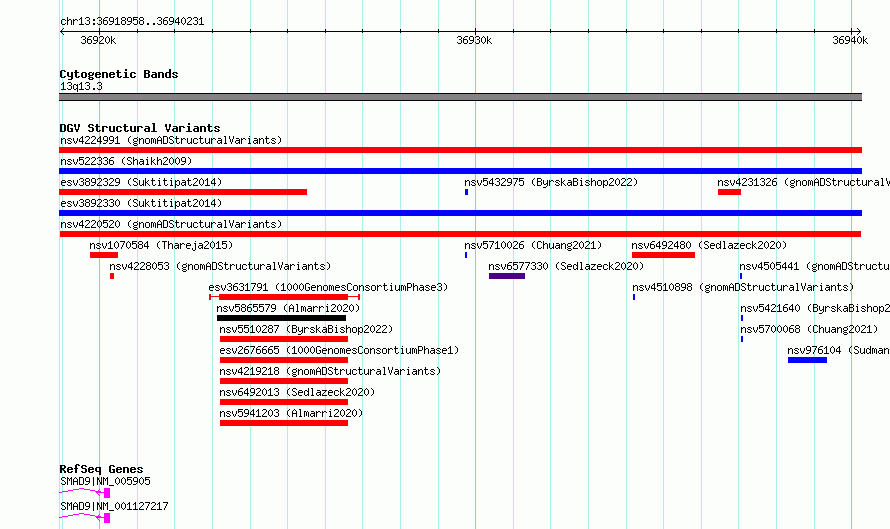The image size is (890, 529).
Task: Click small blue nsv4505441 marker
Action: click(741, 276)
